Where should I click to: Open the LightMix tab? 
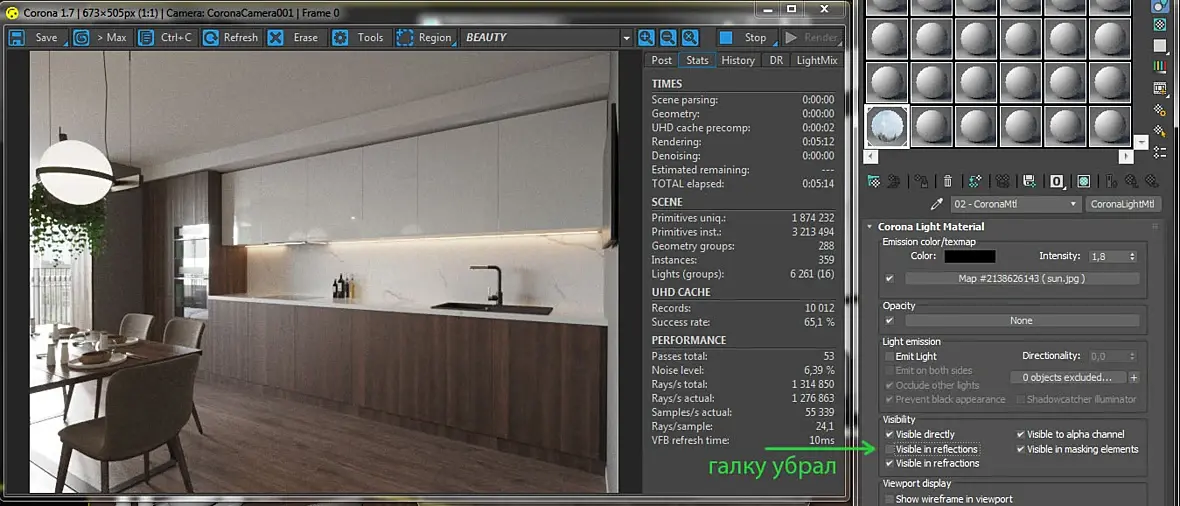(817, 60)
